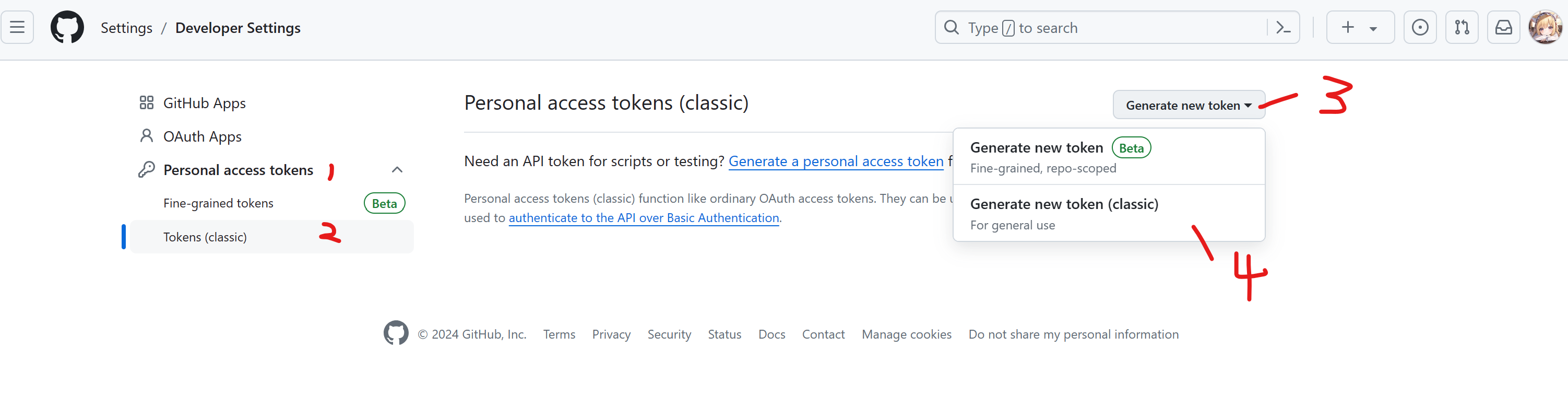Click the Generate a personal access token link
1568x417 pixels.
[x=835, y=161]
